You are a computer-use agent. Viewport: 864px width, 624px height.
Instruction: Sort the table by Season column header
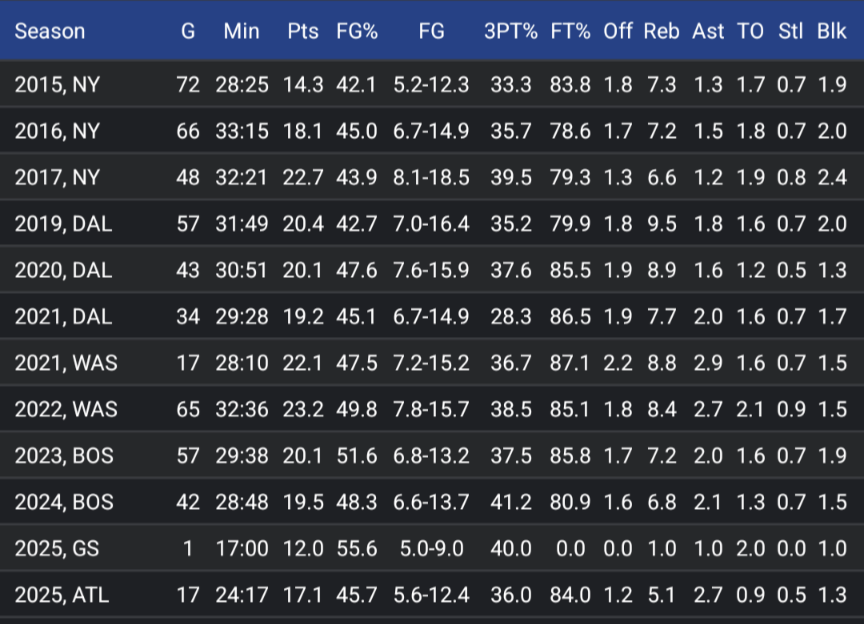click(x=49, y=31)
